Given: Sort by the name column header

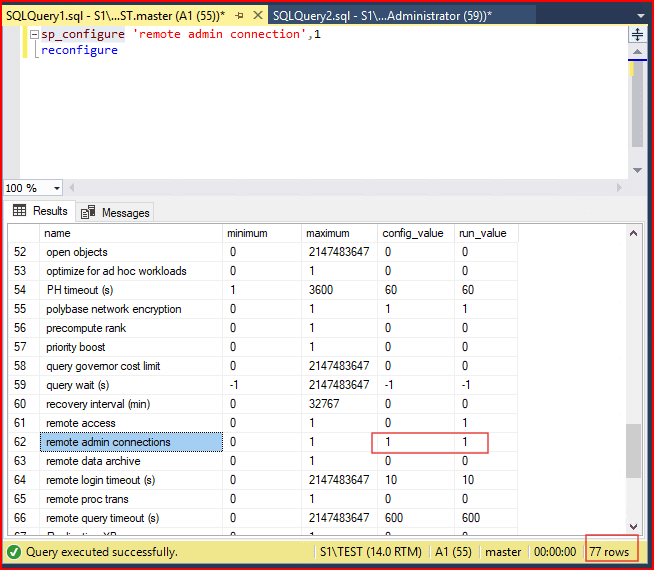Looking at the screenshot, I should pos(130,233).
